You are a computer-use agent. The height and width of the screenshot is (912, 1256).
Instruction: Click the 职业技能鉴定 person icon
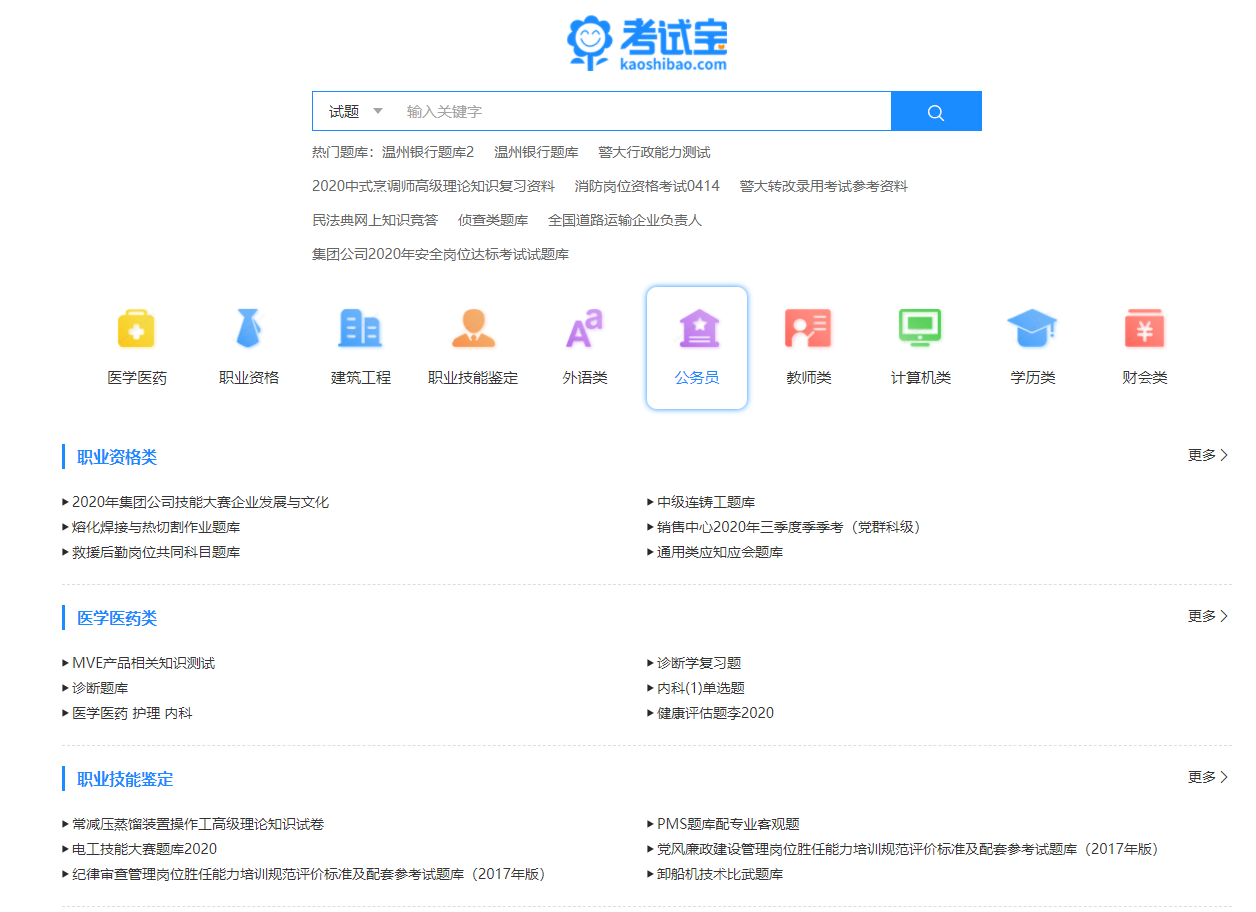(x=472, y=328)
